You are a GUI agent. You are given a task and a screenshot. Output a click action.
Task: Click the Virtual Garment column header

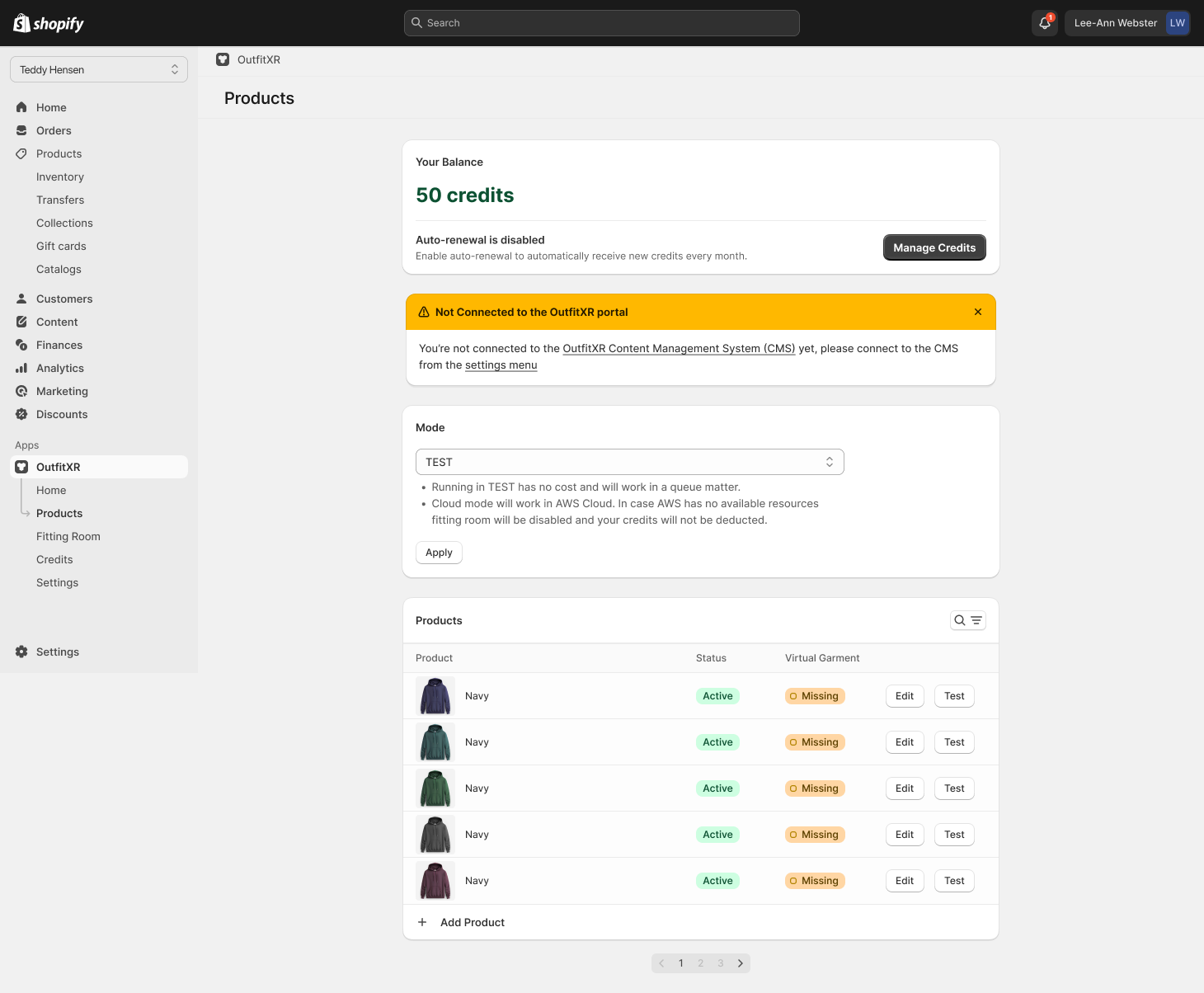[822, 658]
